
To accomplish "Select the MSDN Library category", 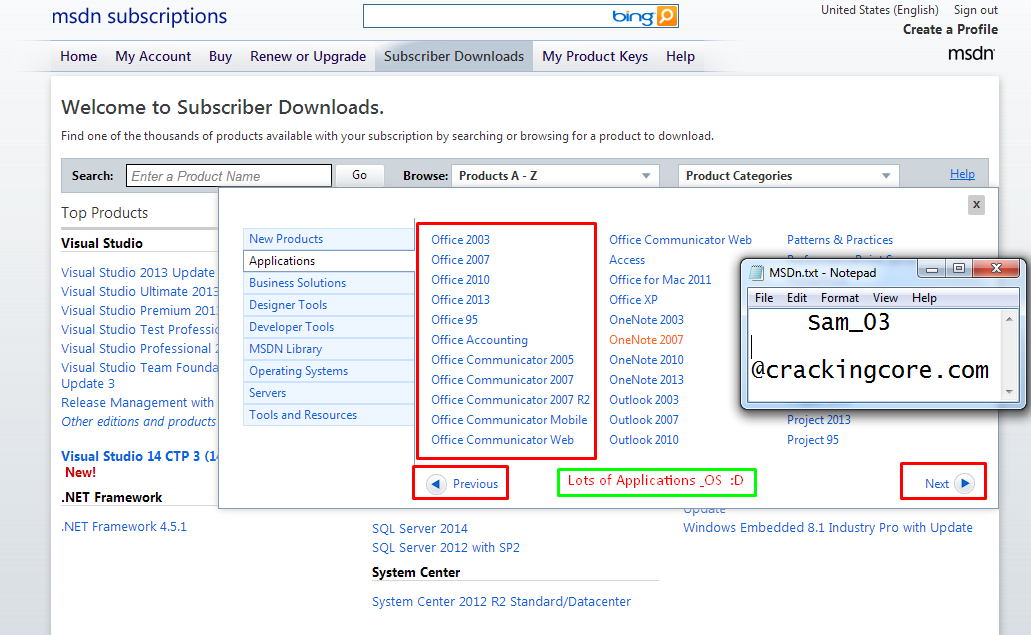I will pyautogui.click(x=329, y=349).
